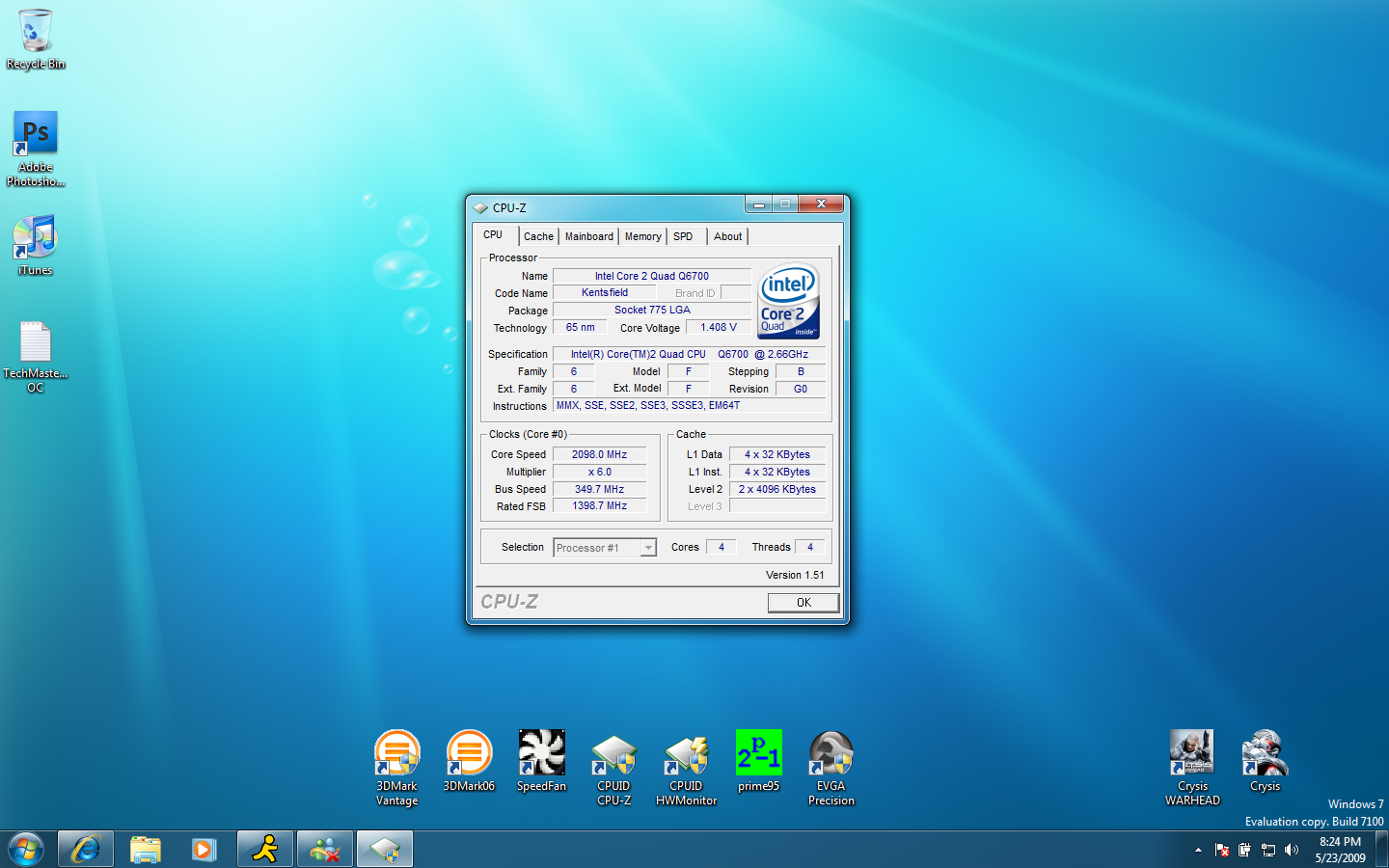
Task: Open Windows Explorer folder in taskbar
Action: click(145, 850)
